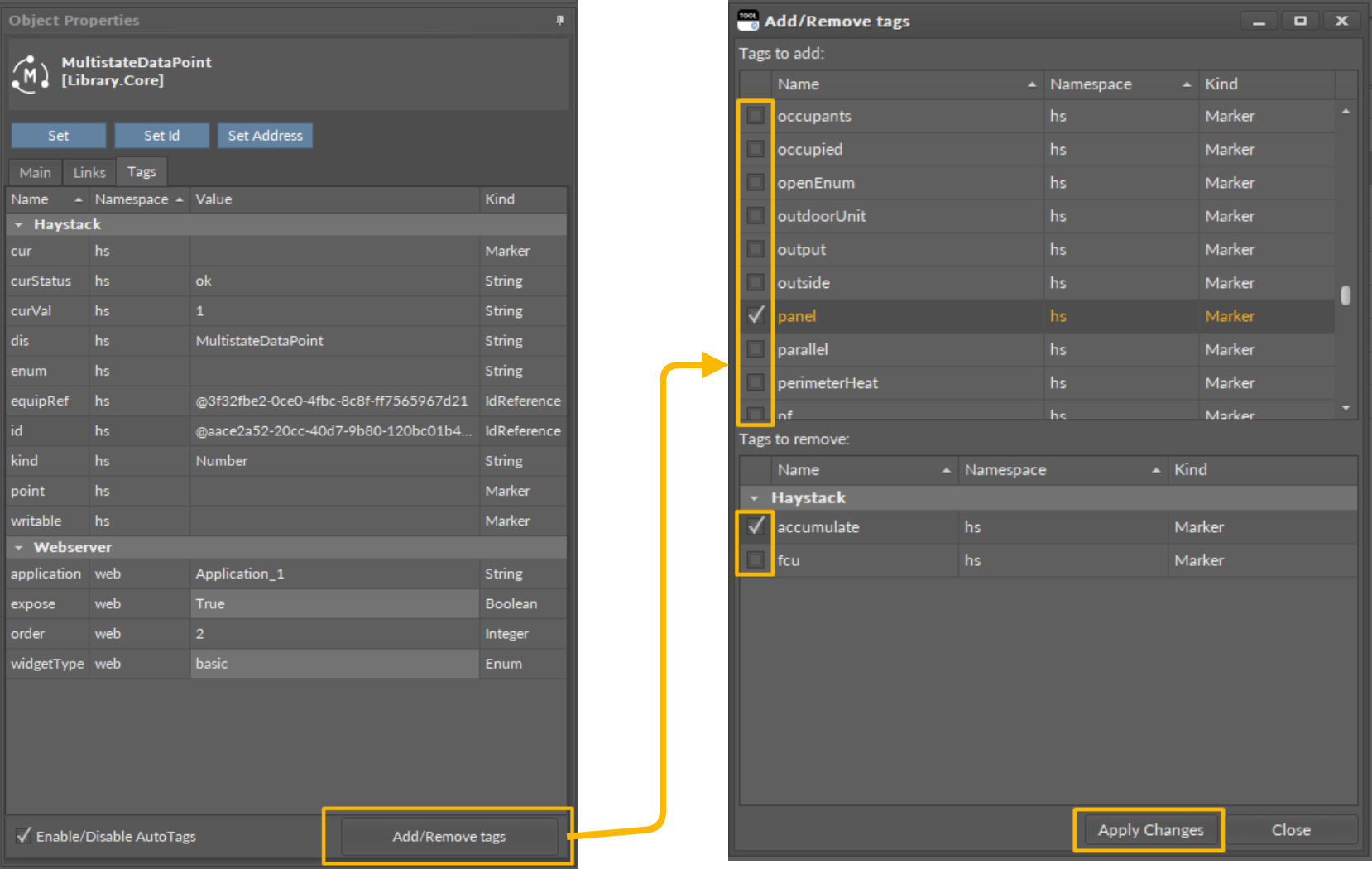Toggle Enable/Disable AutoTags checkbox
This screenshot has width=1372, height=869.
pos(24,835)
